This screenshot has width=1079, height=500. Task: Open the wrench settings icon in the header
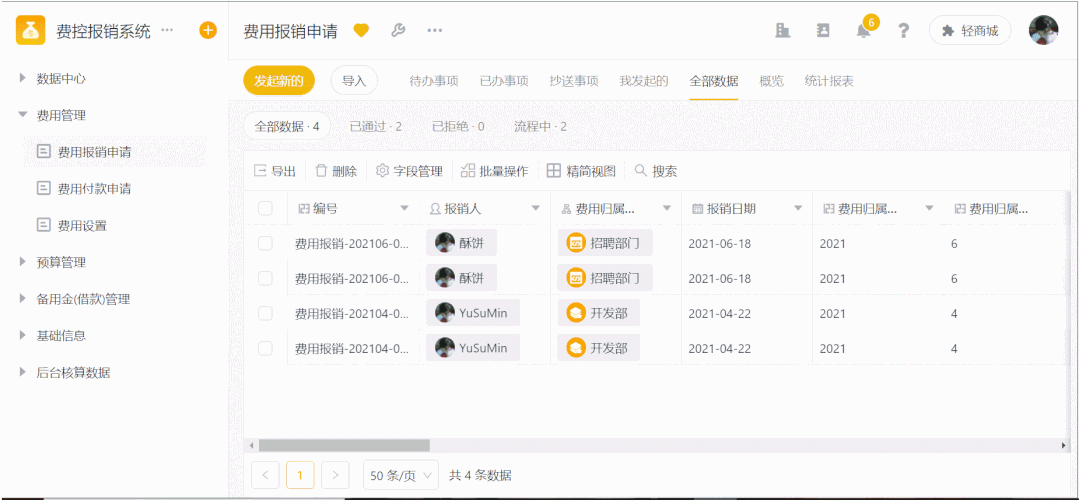398,30
